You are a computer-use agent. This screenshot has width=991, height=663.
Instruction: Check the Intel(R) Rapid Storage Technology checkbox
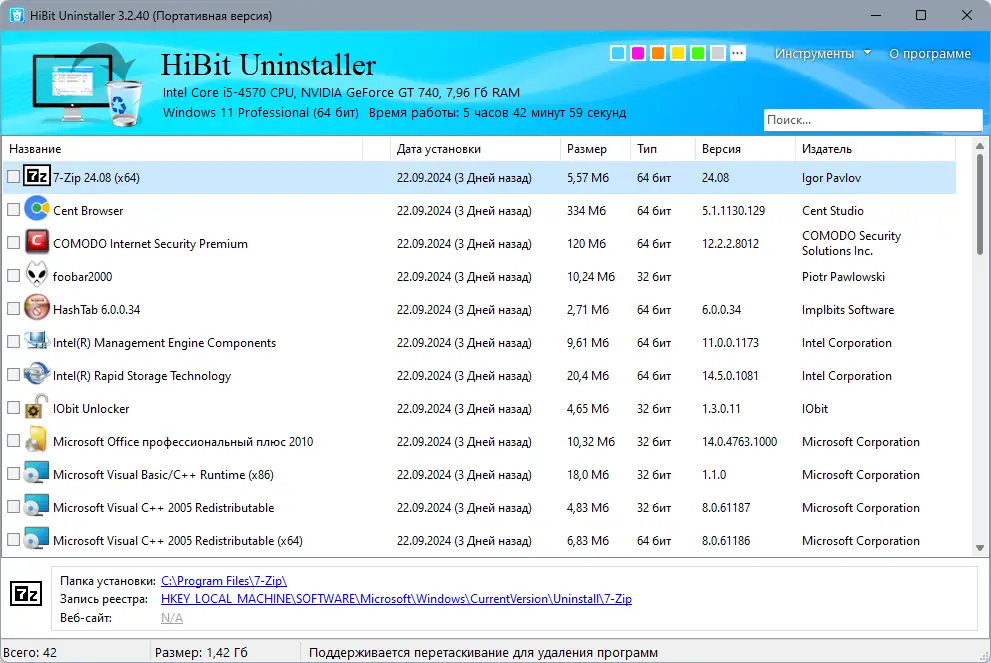[x=13, y=375]
